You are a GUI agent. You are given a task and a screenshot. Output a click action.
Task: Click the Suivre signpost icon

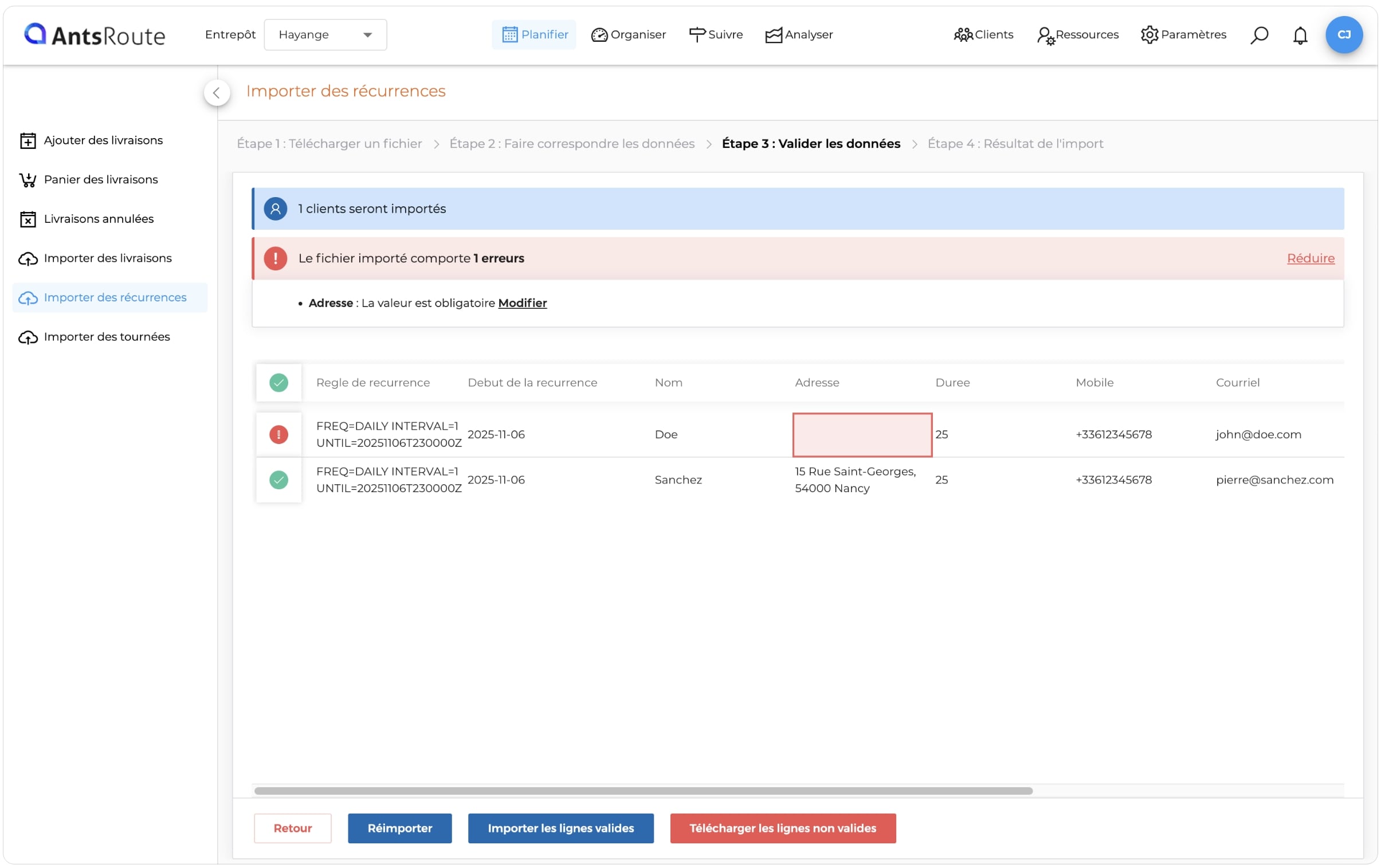[697, 35]
